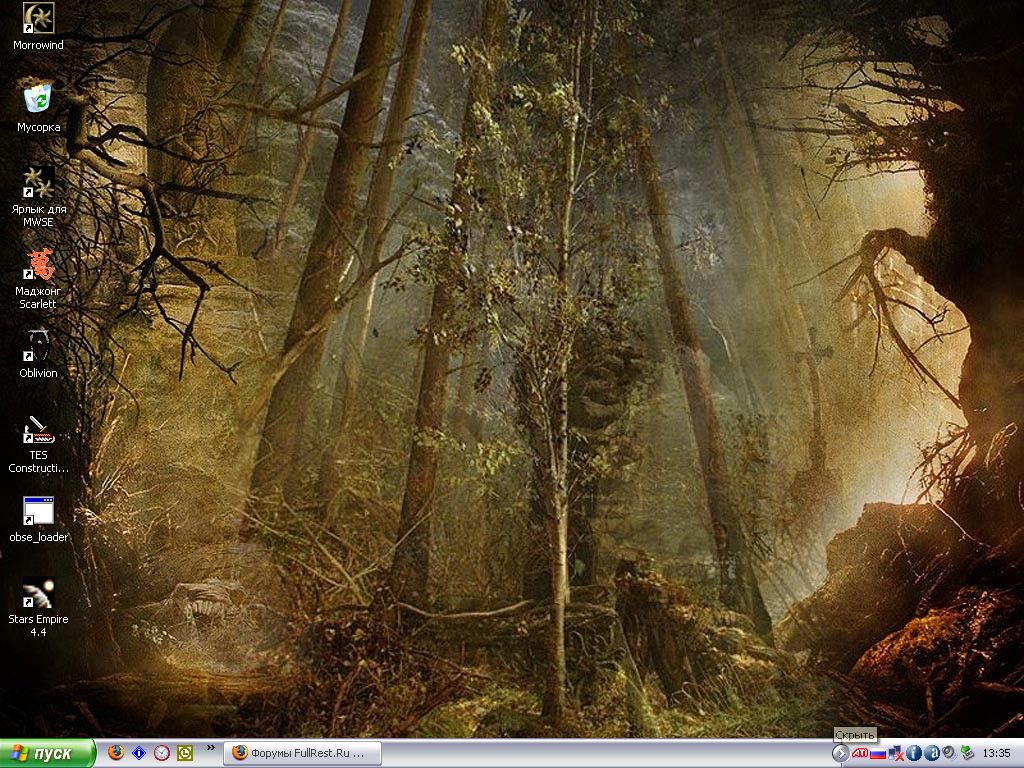Select the obse_loader shortcut icon
The width and height of the screenshot is (1024, 768).
38,511
